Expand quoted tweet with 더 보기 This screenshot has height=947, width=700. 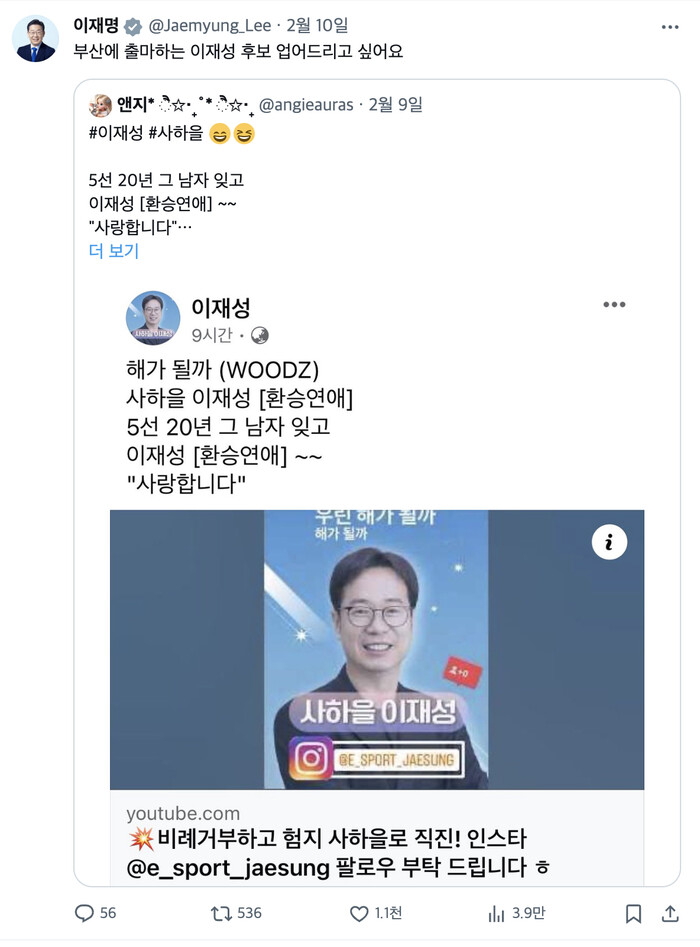(x=114, y=251)
